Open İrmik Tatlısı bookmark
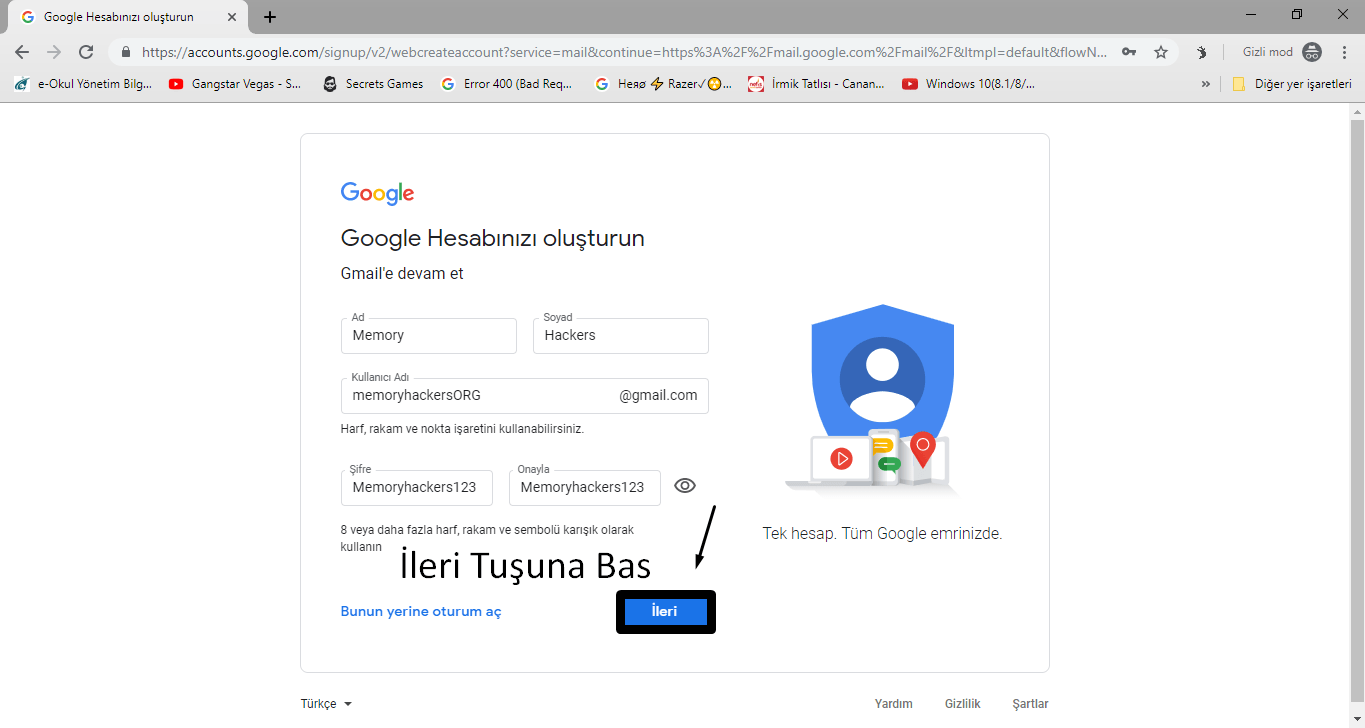Image resolution: width=1365 pixels, height=728 pixels. coord(817,84)
